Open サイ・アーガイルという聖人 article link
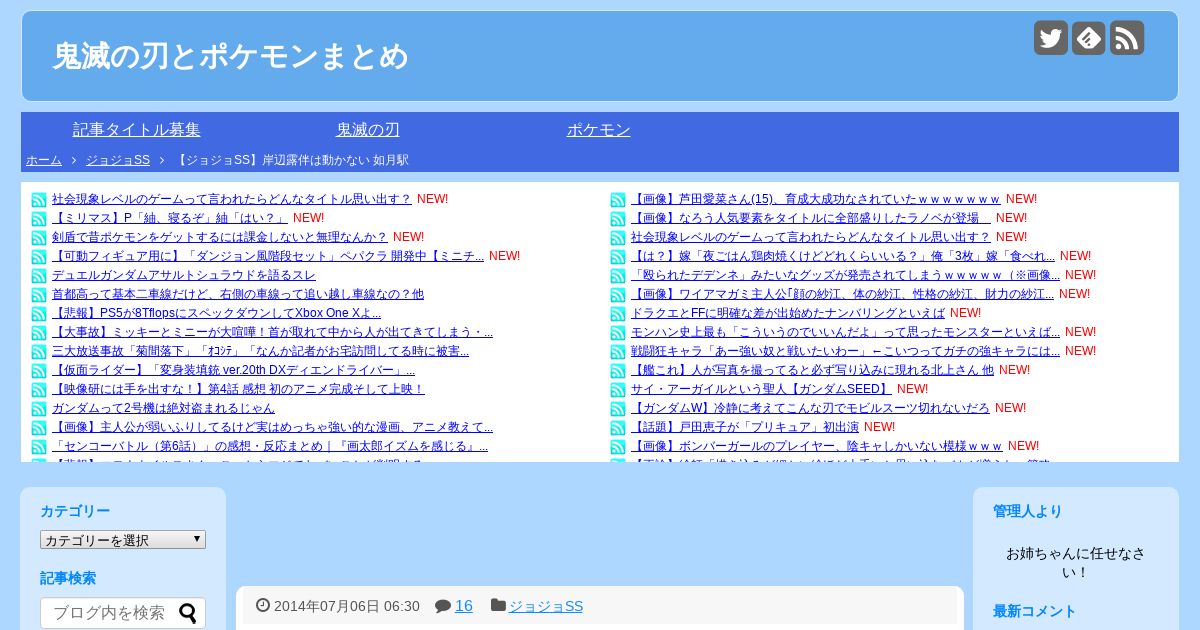Image resolution: width=1200 pixels, height=630 pixels. (x=761, y=389)
